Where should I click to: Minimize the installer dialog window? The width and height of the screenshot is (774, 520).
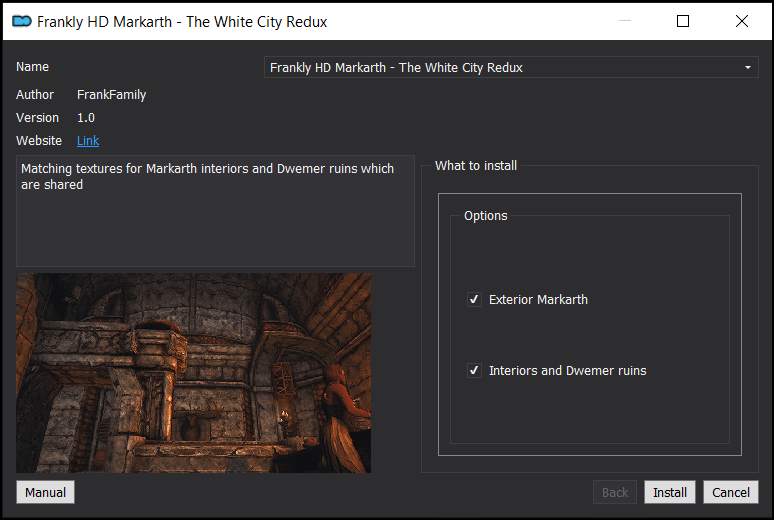click(625, 21)
